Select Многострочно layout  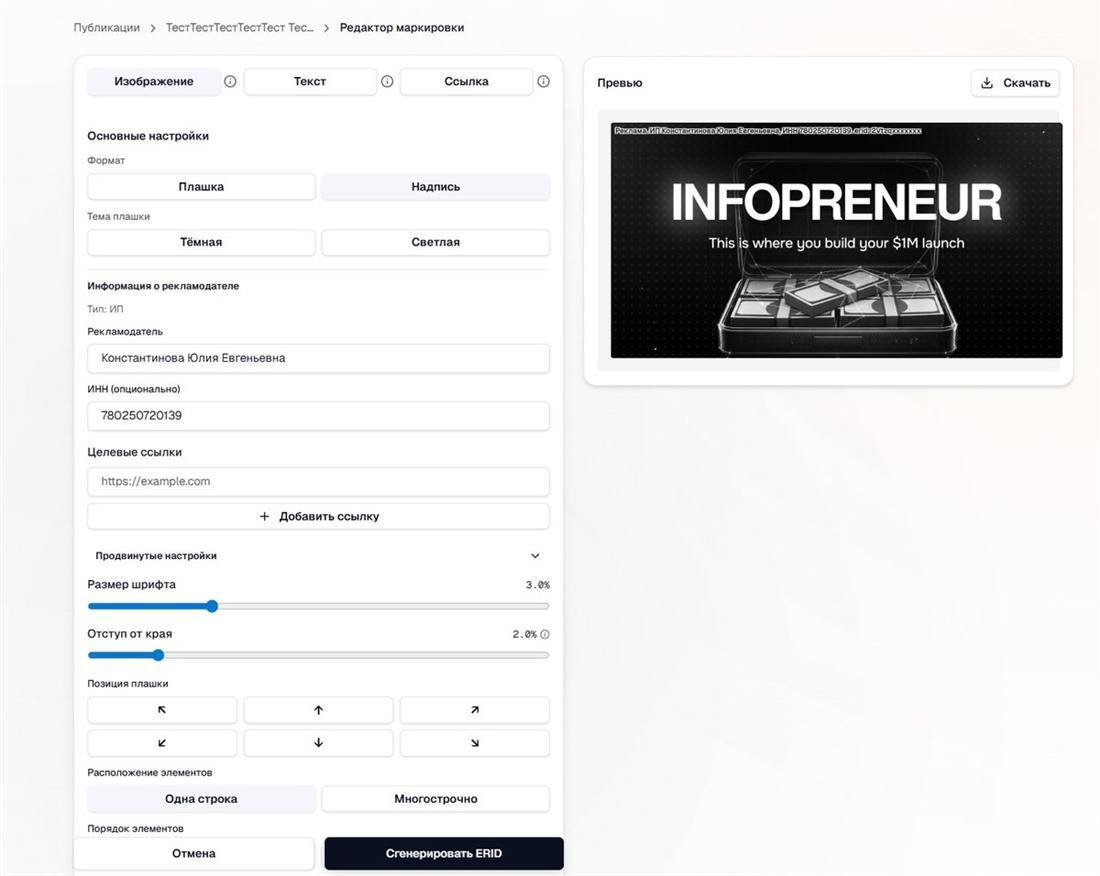436,799
